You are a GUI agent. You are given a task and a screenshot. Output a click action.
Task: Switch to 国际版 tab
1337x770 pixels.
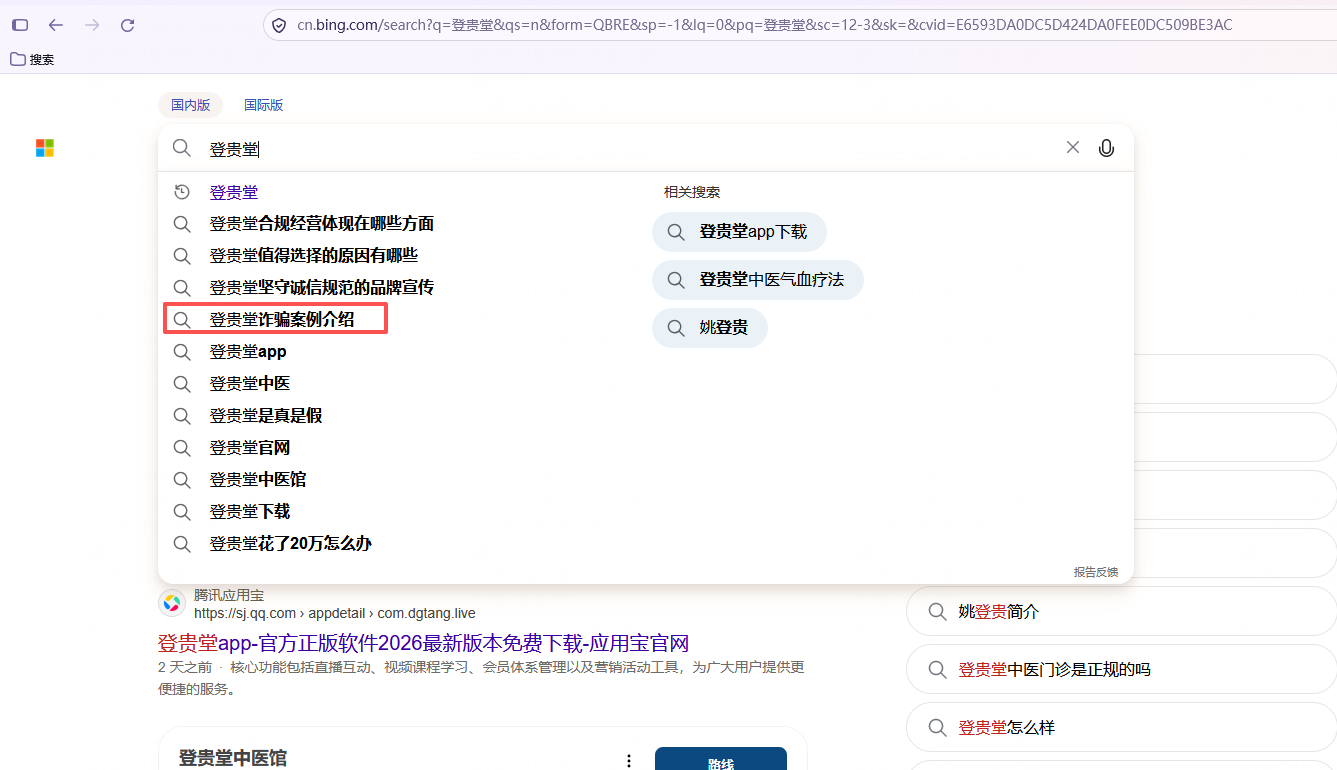[x=264, y=105]
